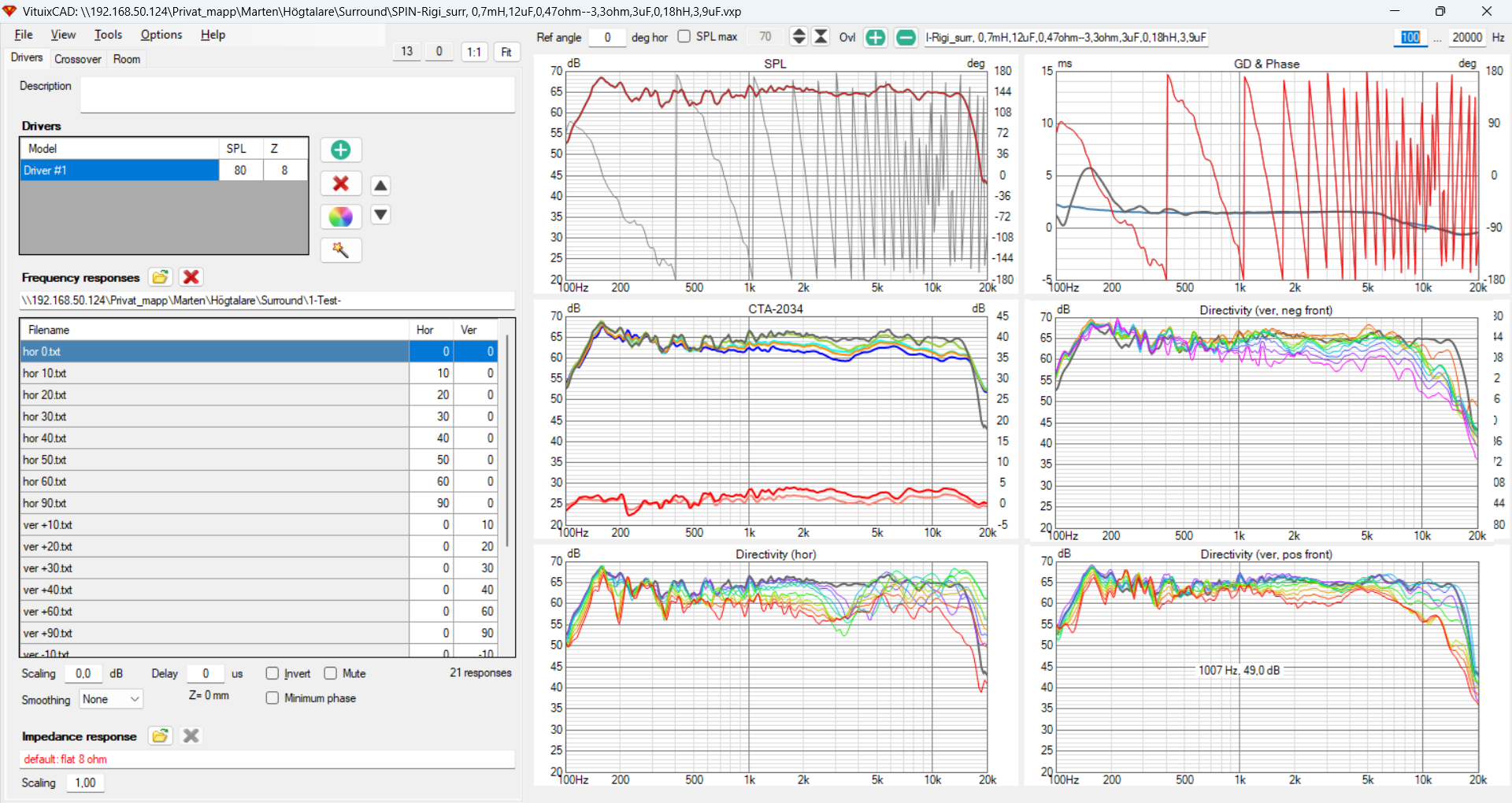The height and width of the screenshot is (803, 1512).
Task: Select the 'hor 60.txt' response row
Action: click(259, 482)
